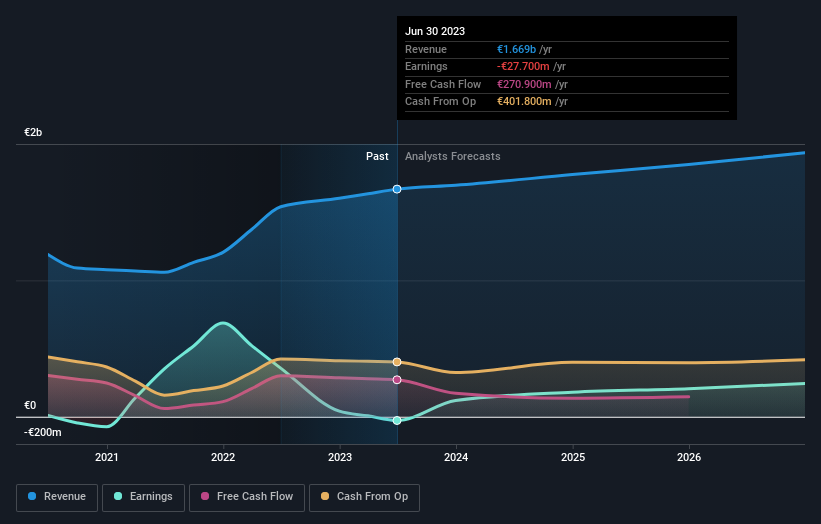The image size is (821, 524).
Task: Toggle the Revenue legend button
Action: coord(57,497)
